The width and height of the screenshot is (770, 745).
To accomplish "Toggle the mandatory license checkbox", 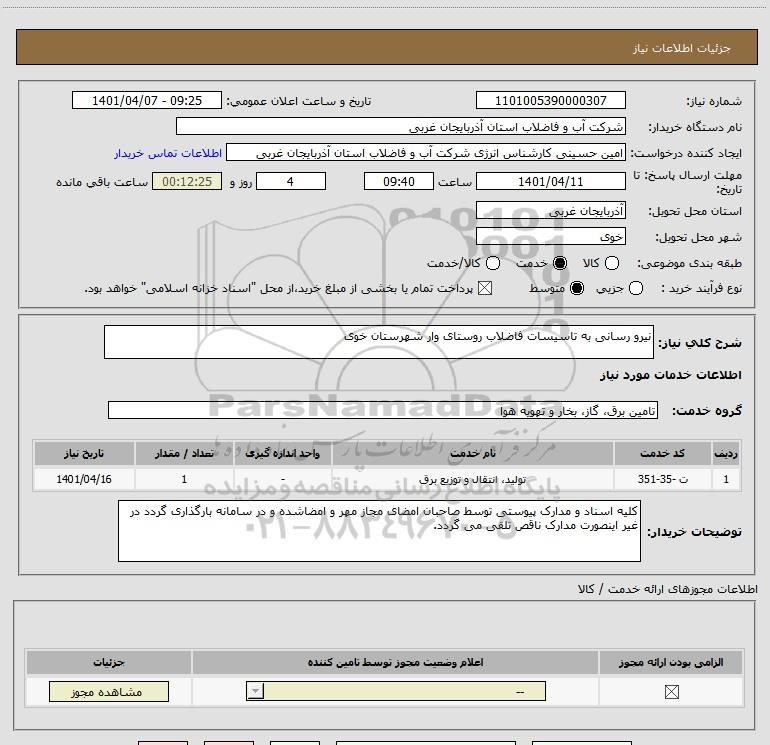I will [x=671, y=692].
